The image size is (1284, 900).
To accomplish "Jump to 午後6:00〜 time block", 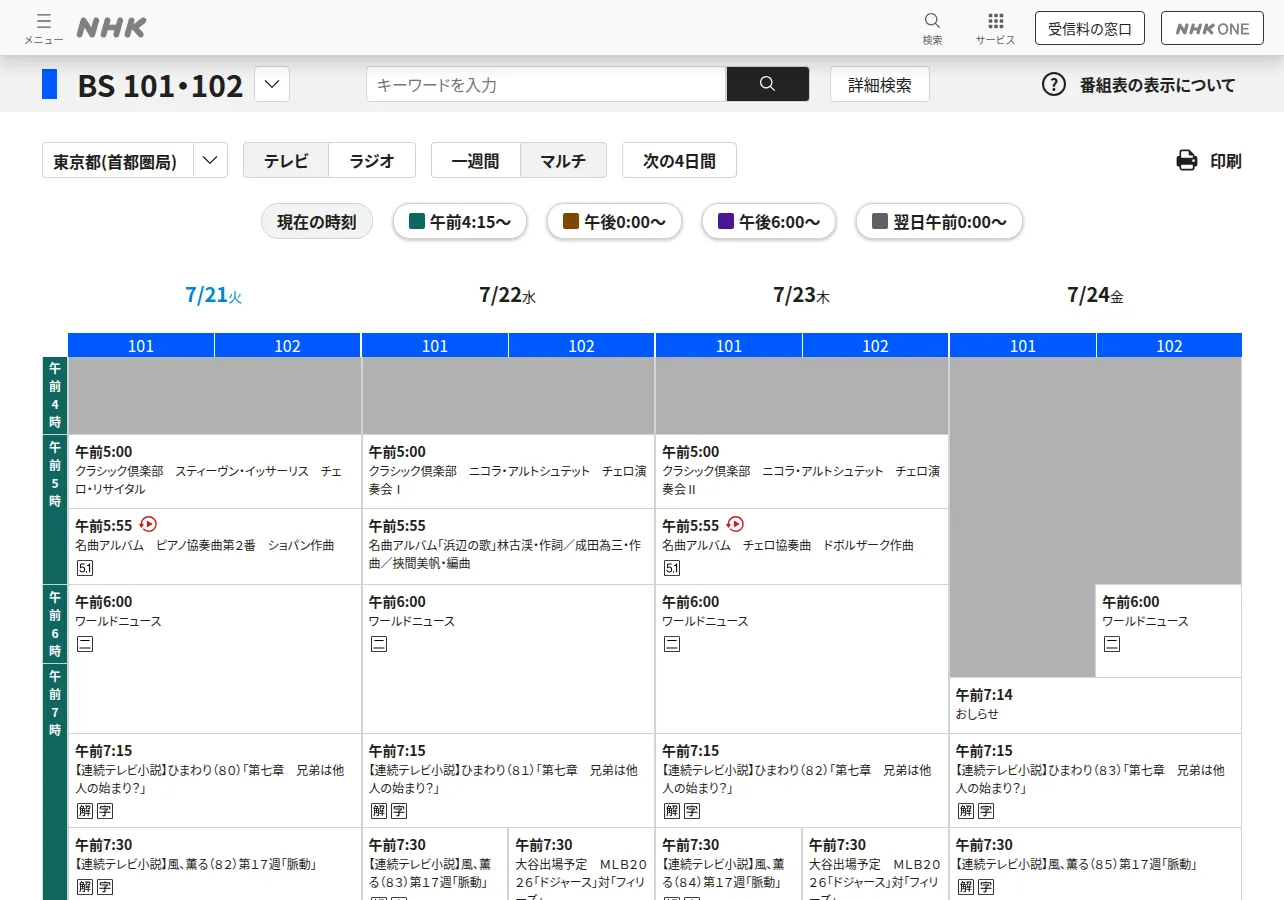I will coord(768,222).
